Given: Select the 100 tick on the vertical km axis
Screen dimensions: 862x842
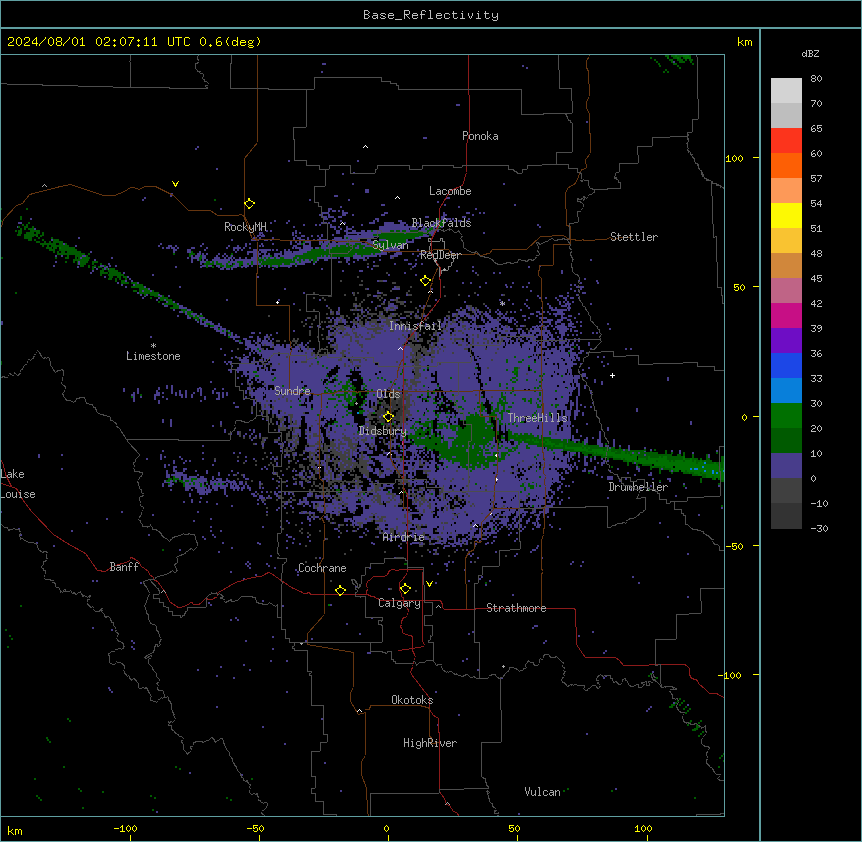Looking at the screenshot, I should [734, 158].
